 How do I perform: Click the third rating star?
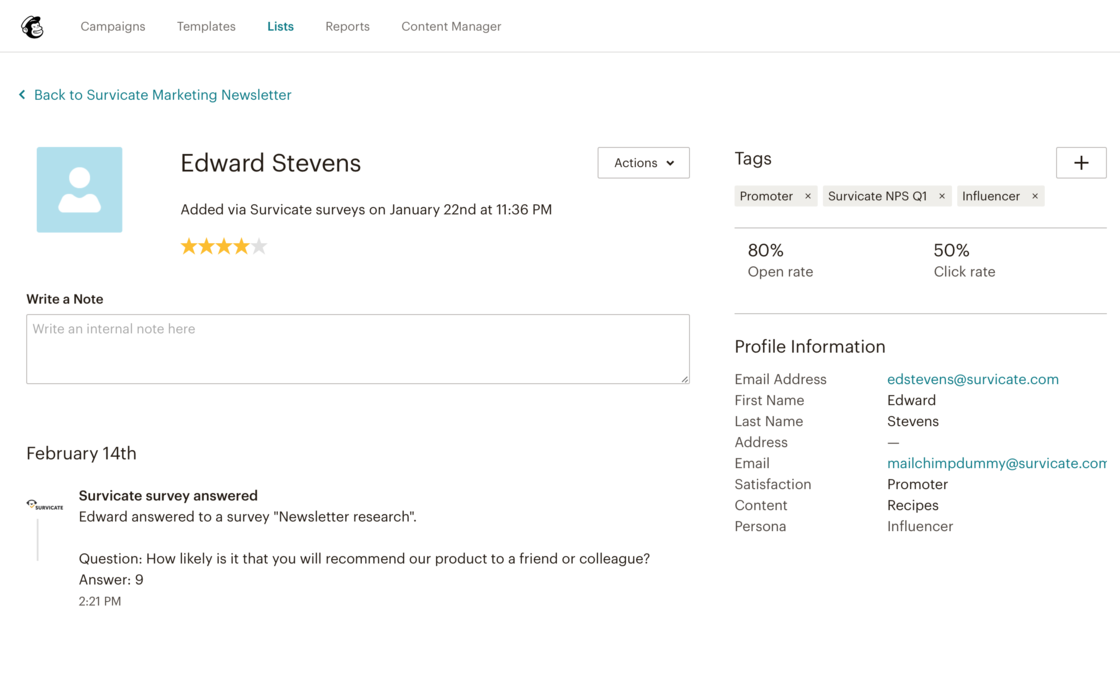click(x=224, y=247)
